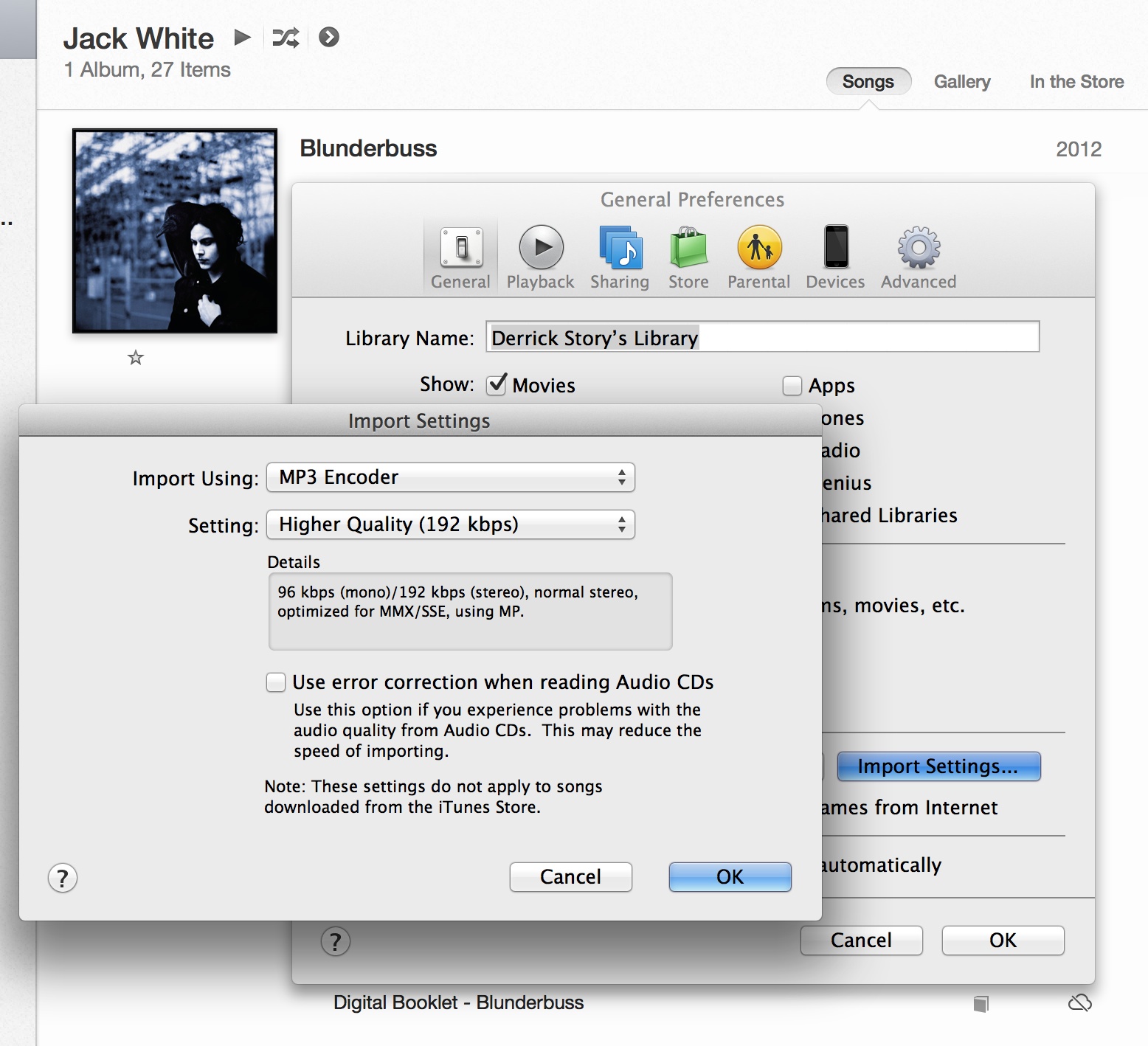Open the Import Using encoder dropdown
Image resolution: width=1148 pixels, height=1046 pixels.
coord(450,477)
